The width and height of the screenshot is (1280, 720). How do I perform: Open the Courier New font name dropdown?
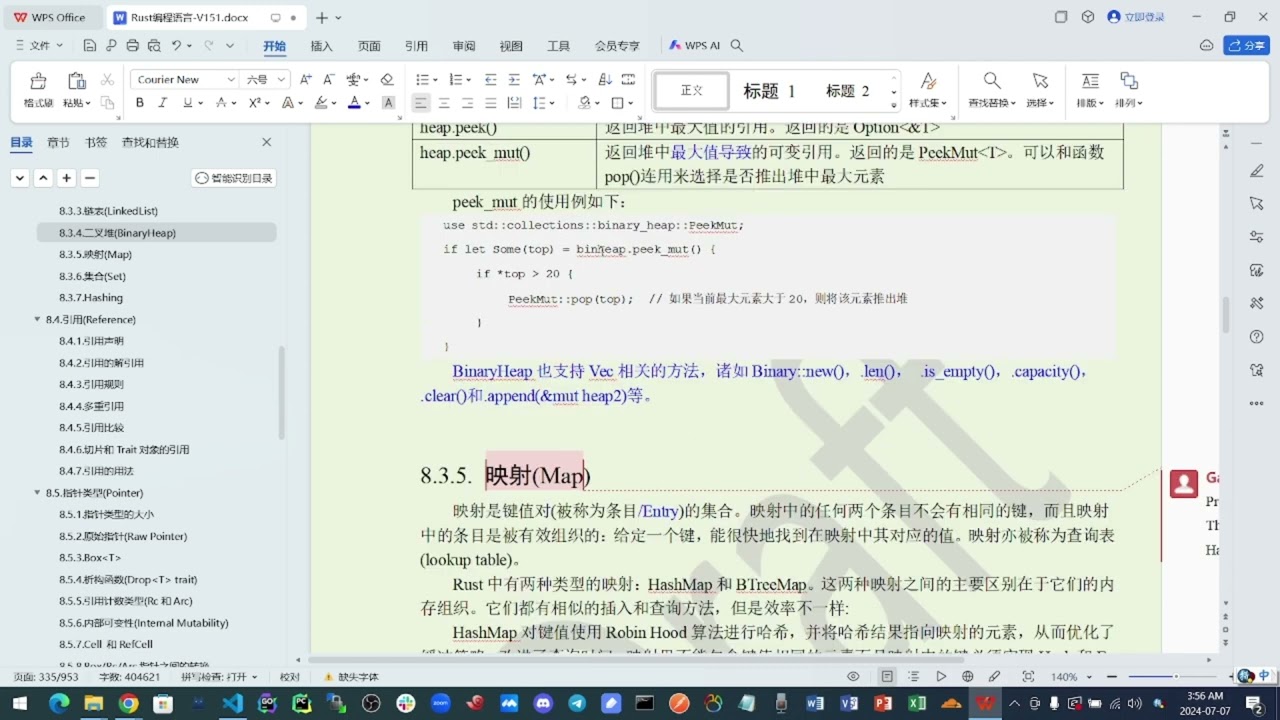point(230,80)
